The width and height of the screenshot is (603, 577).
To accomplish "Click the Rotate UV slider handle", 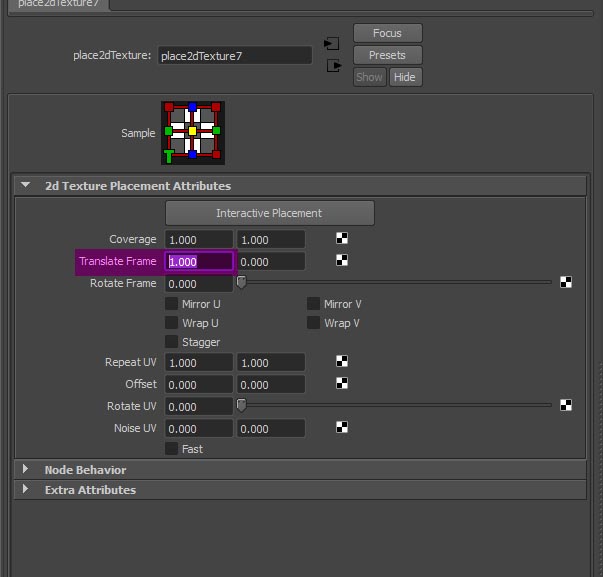I will (x=241, y=405).
